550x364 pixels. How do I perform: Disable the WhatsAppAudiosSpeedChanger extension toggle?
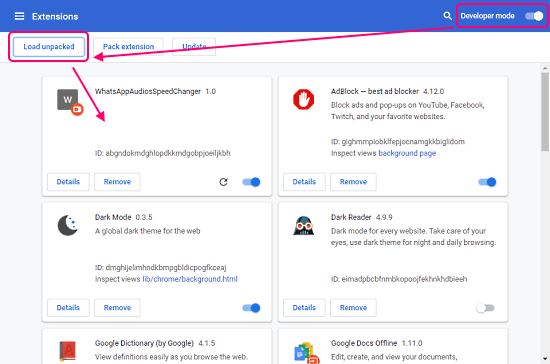[x=251, y=182]
